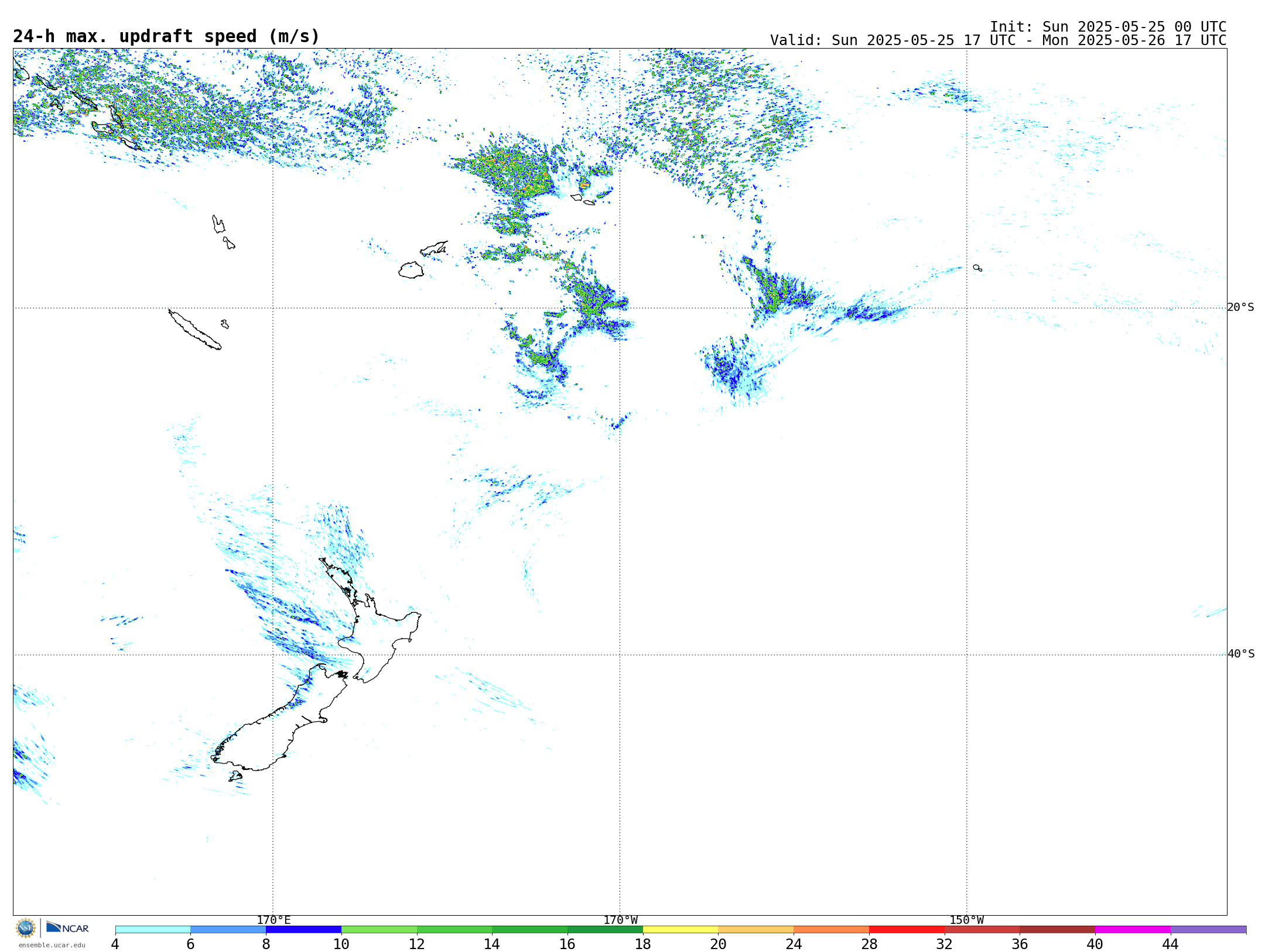Click the colorbar tick label '28'

[x=869, y=944]
